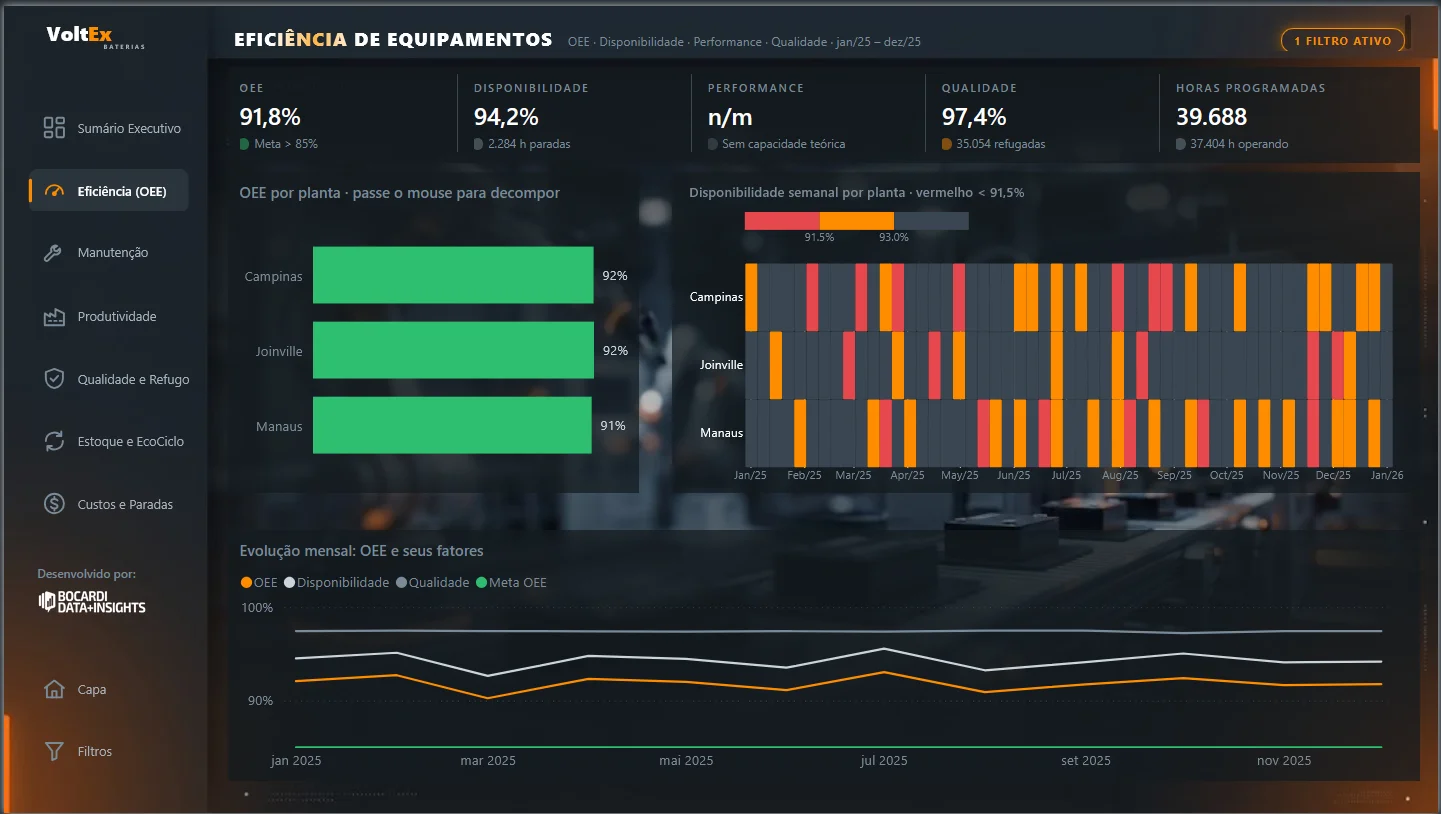The width and height of the screenshot is (1441, 814).
Task: Select the recycle icon for Estoque e EcoCiclo
Action: coord(54,441)
